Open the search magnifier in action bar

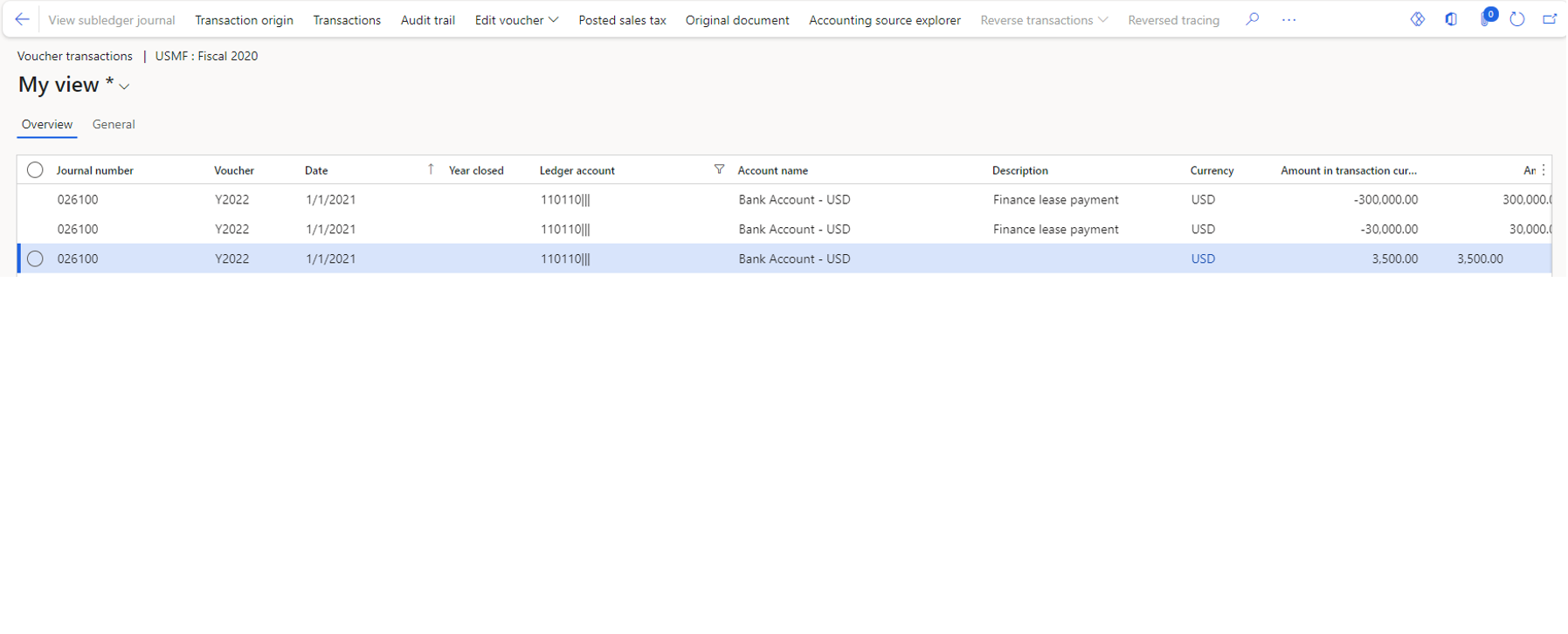[1252, 19]
